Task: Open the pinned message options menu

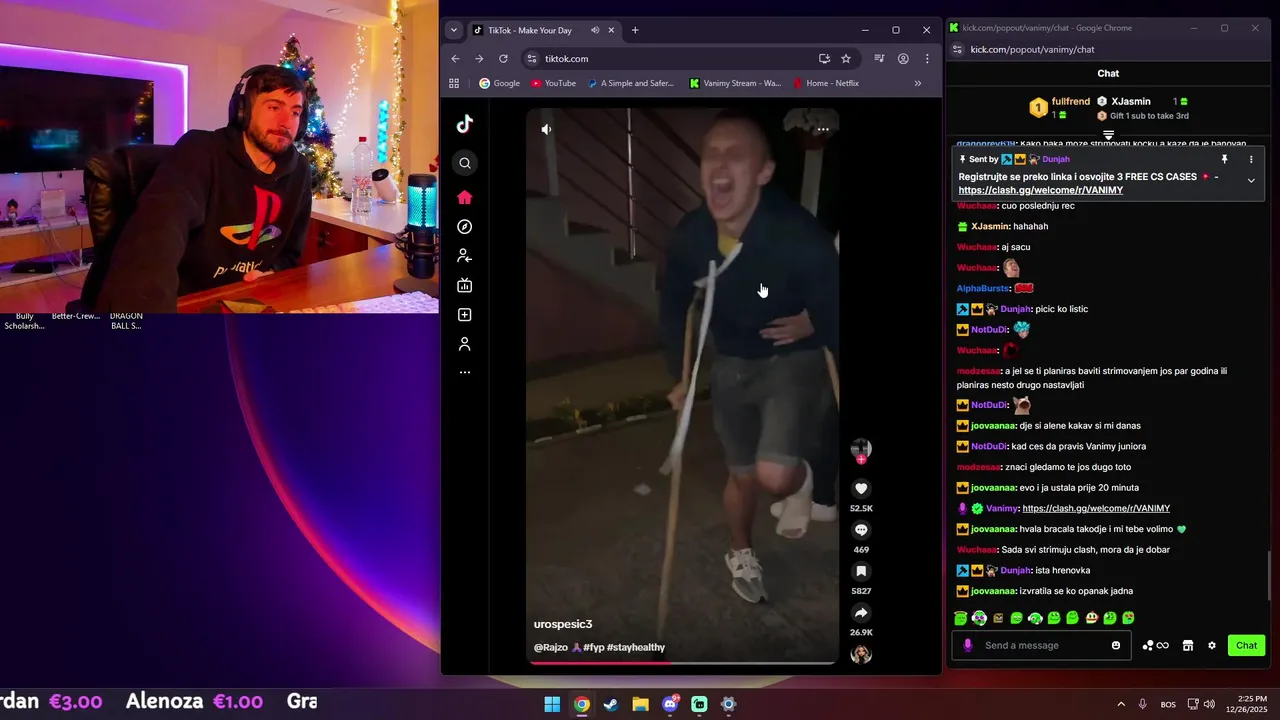Action: 1251,159
